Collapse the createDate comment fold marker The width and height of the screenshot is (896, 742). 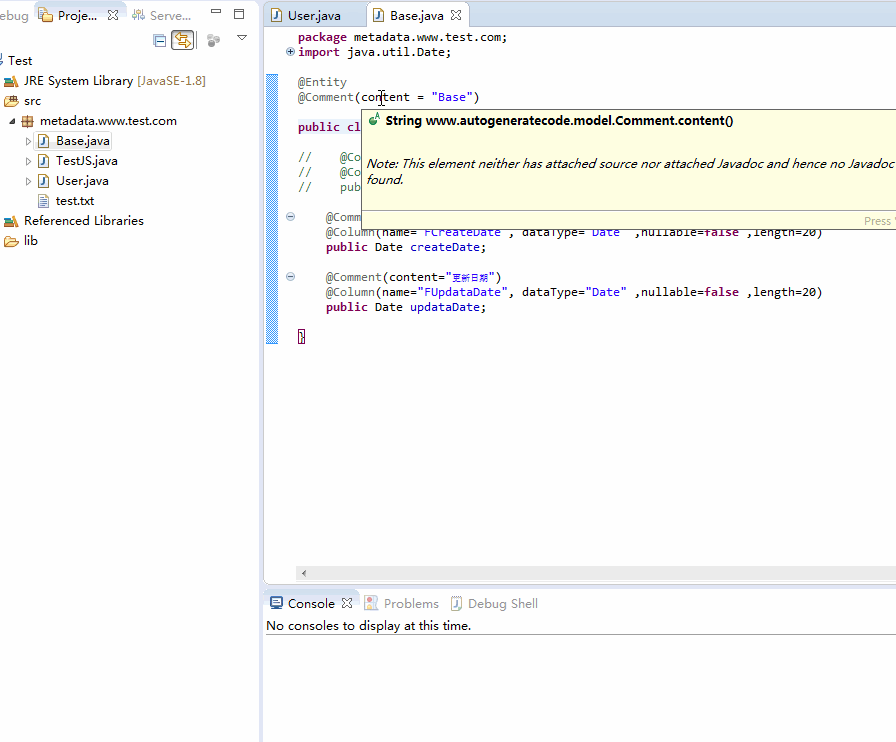[290, 216]
